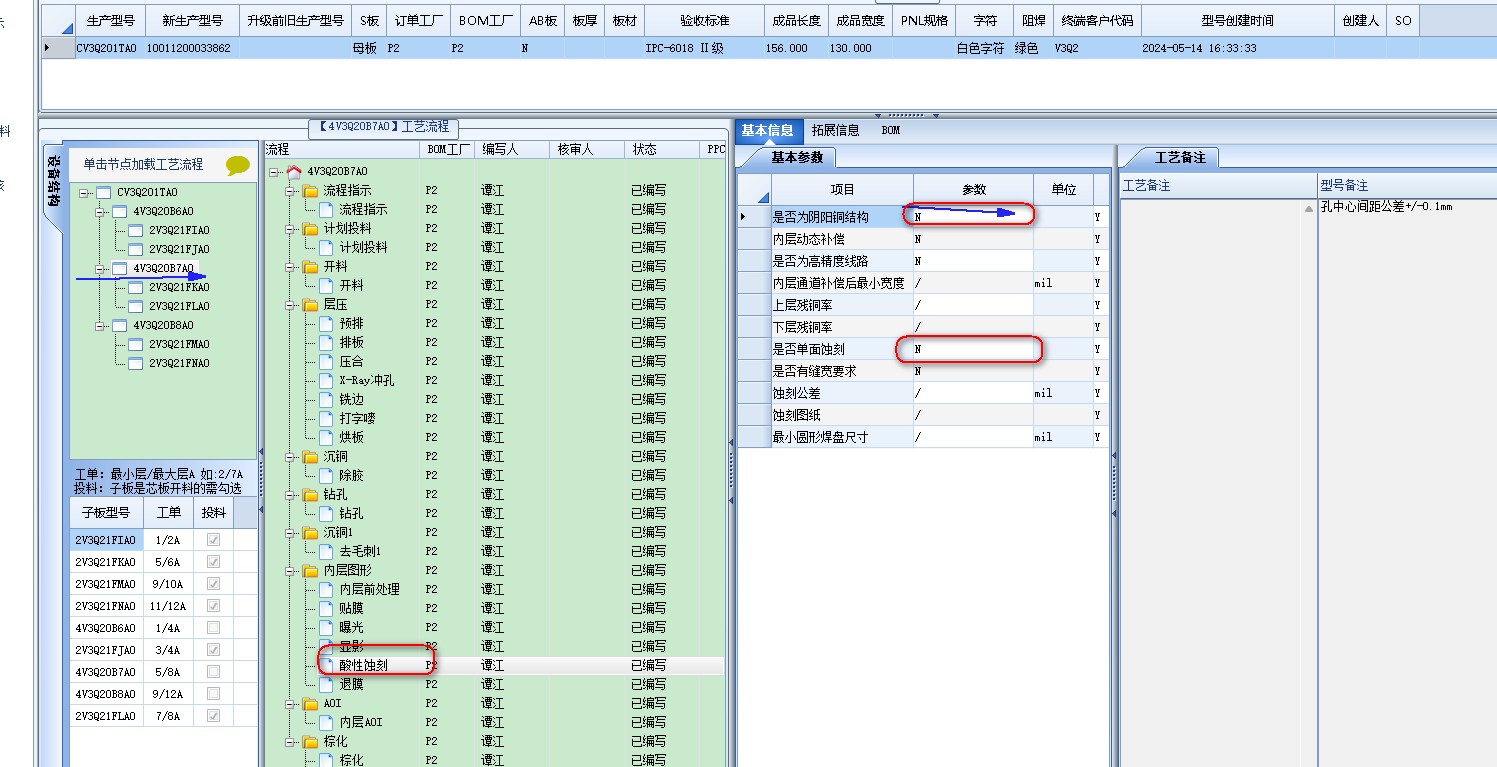
Task: Click the node icon of 2V3Q21FNA0
Action: point(136,364)
